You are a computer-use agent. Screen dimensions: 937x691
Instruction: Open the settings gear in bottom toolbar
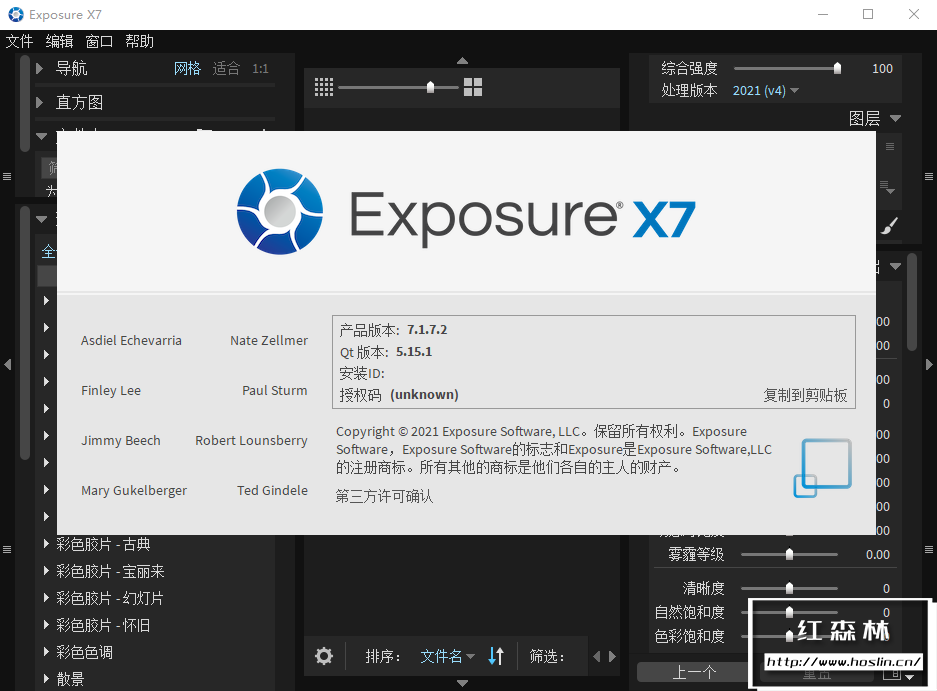coord(324,656)
